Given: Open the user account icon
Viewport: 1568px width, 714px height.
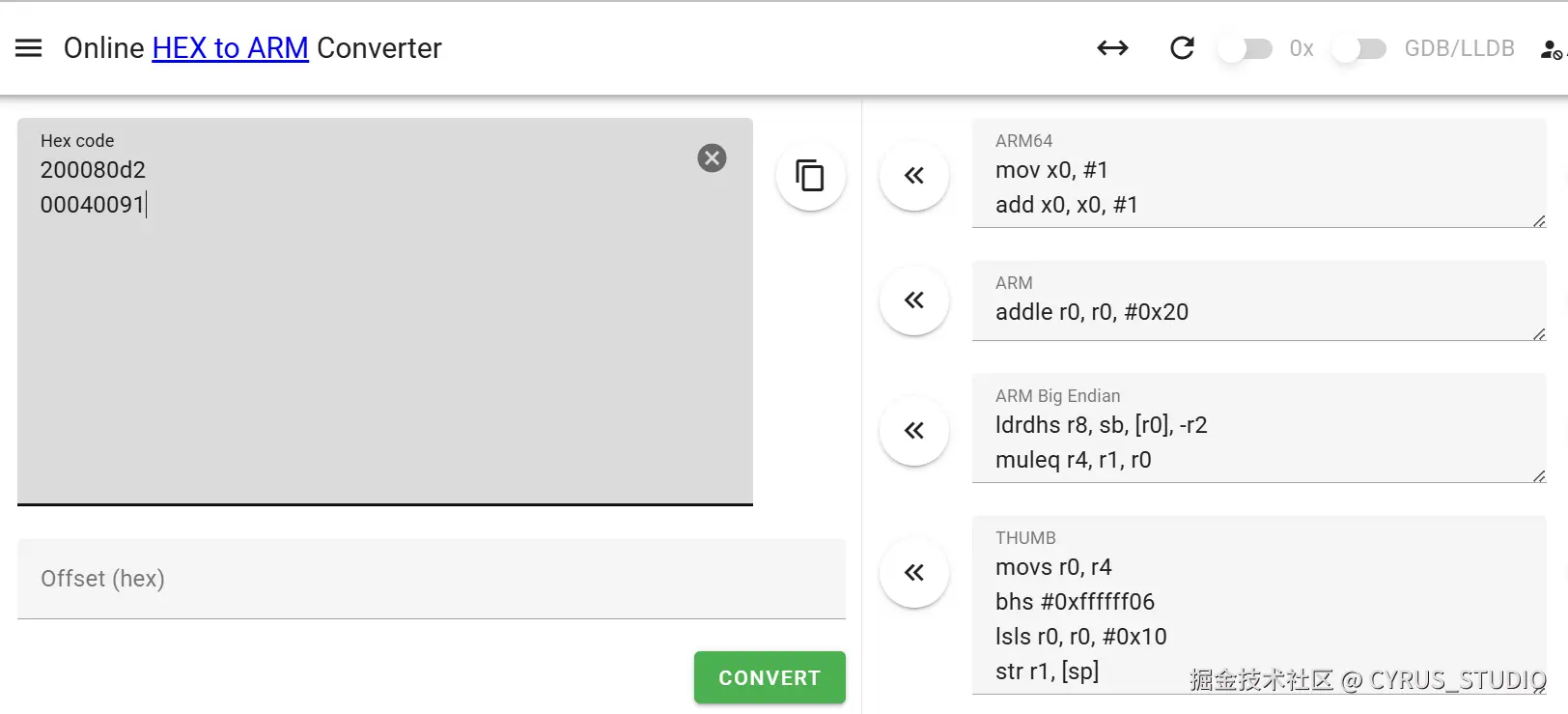Looking at the screenshot, I should pos(1551,49).
